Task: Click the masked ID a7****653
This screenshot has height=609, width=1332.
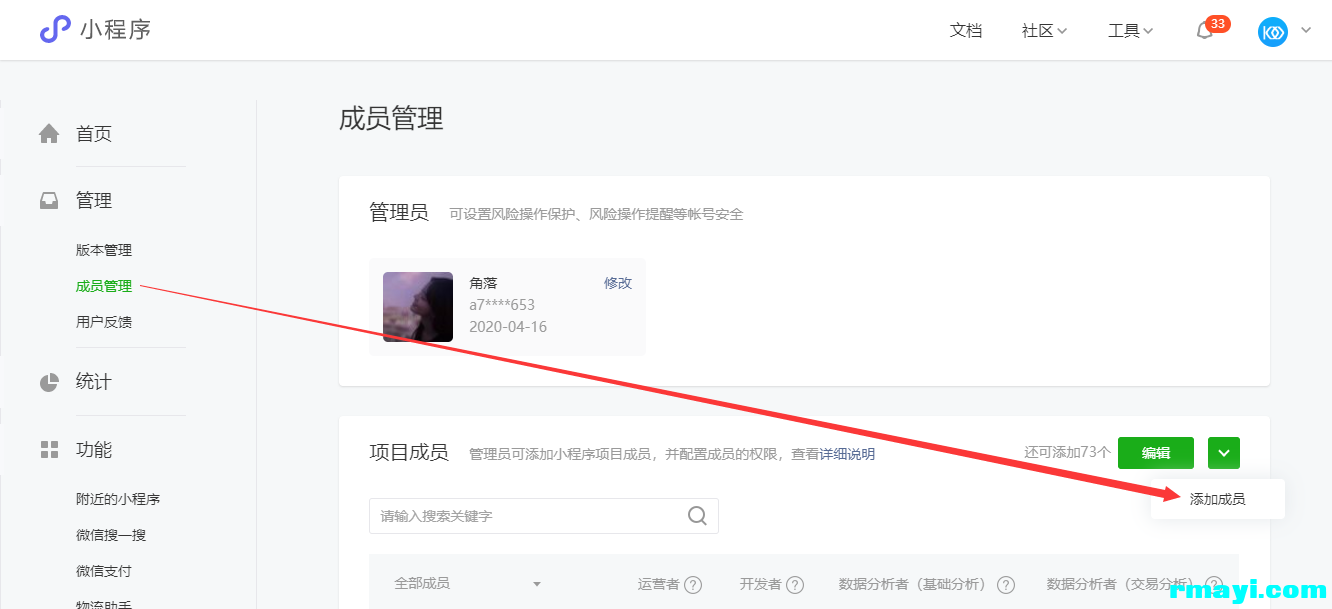Action: click(502, 305)
